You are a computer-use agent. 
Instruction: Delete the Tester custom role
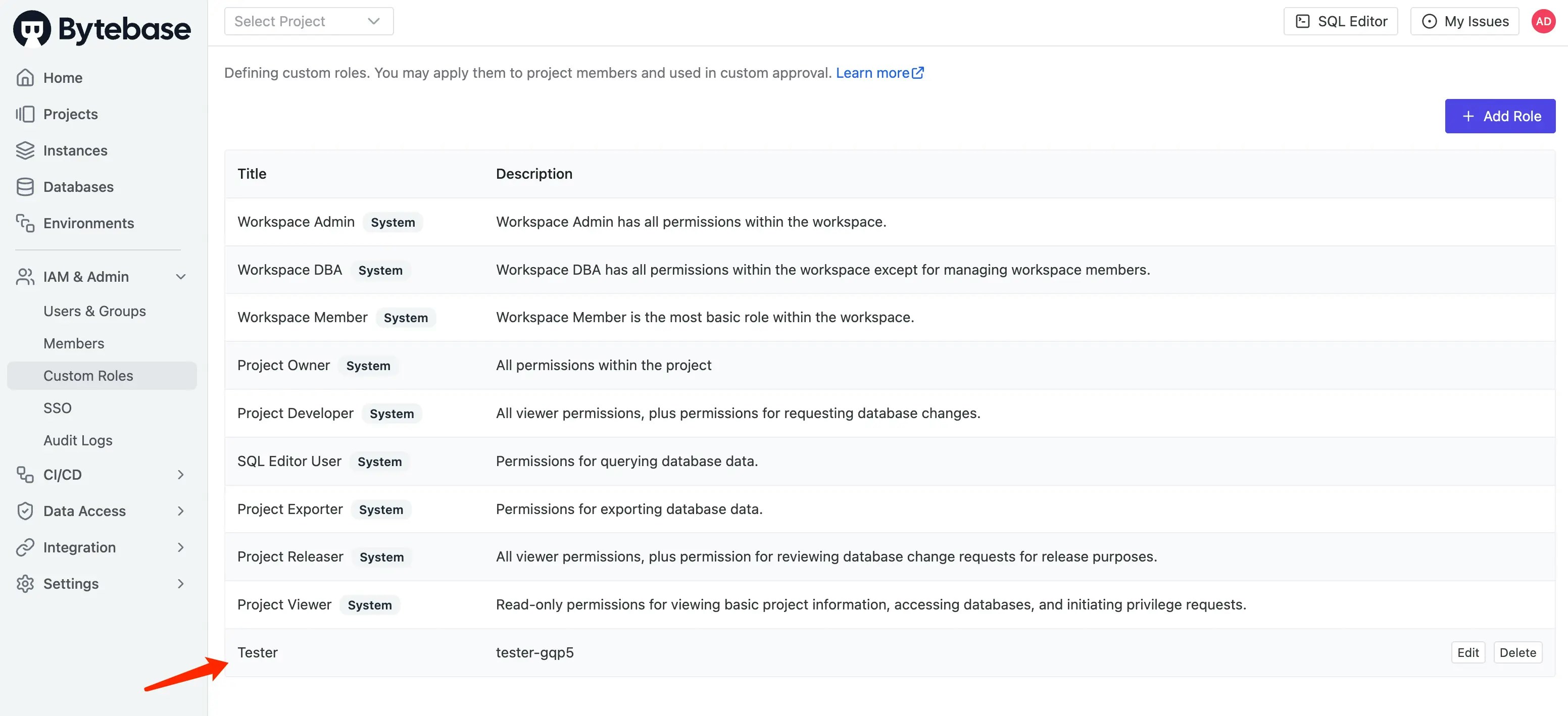coord(1517,653)
